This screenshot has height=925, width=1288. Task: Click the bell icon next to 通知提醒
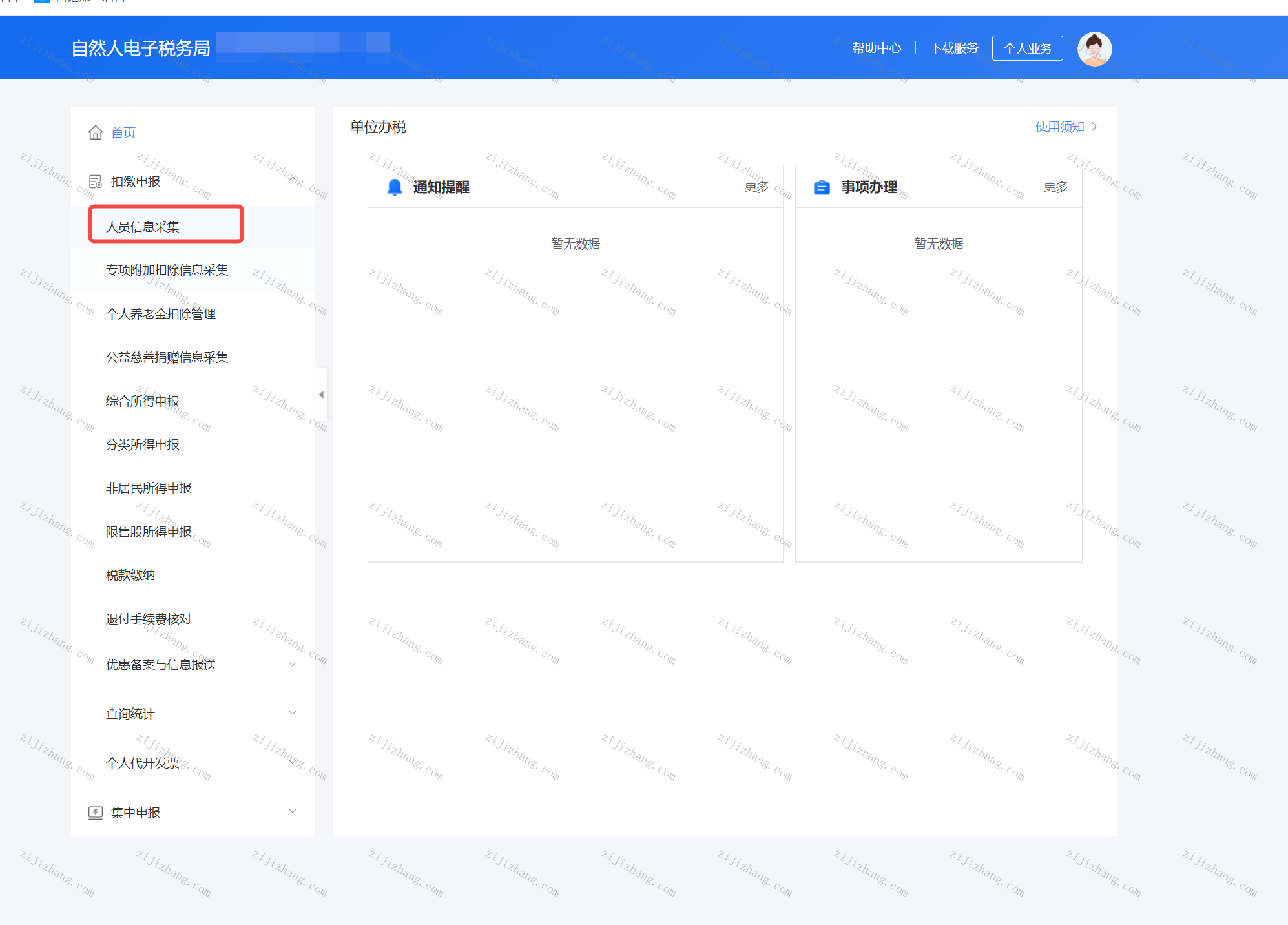tap(395, 187)
